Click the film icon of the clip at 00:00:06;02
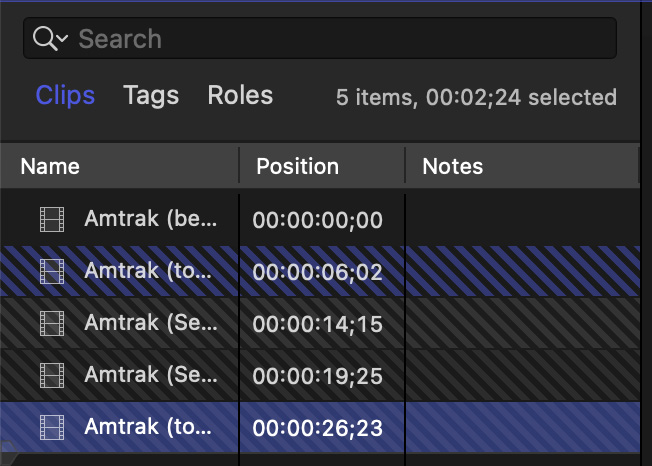 tap(51, 270)
